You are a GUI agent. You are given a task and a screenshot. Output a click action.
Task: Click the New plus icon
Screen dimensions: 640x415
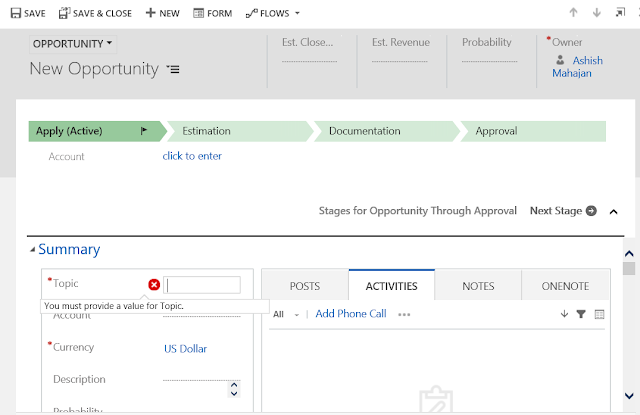point(150,13)
